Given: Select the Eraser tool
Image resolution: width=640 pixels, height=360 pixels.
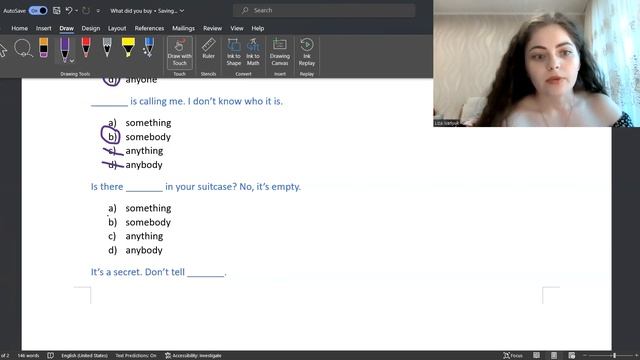Looking at the screenshot, I should [x=44, y=47].
